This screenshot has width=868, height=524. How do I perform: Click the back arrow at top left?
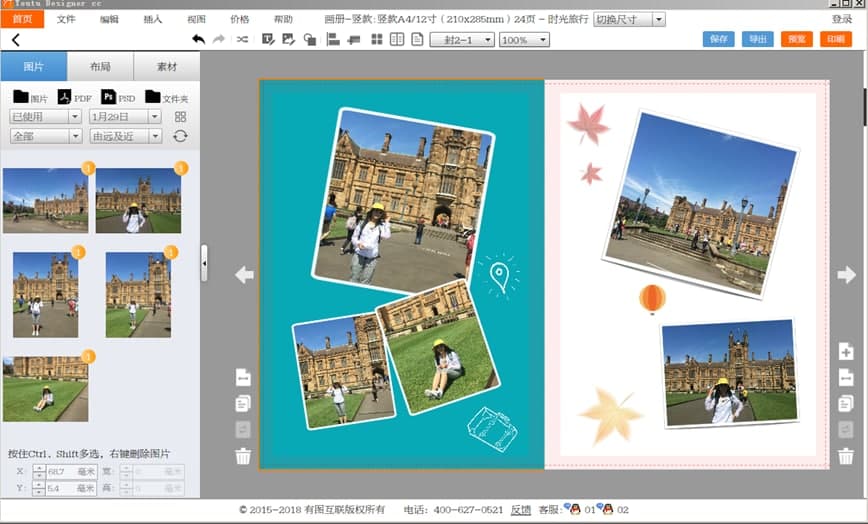pyautogui.click(x=16, y=39)
